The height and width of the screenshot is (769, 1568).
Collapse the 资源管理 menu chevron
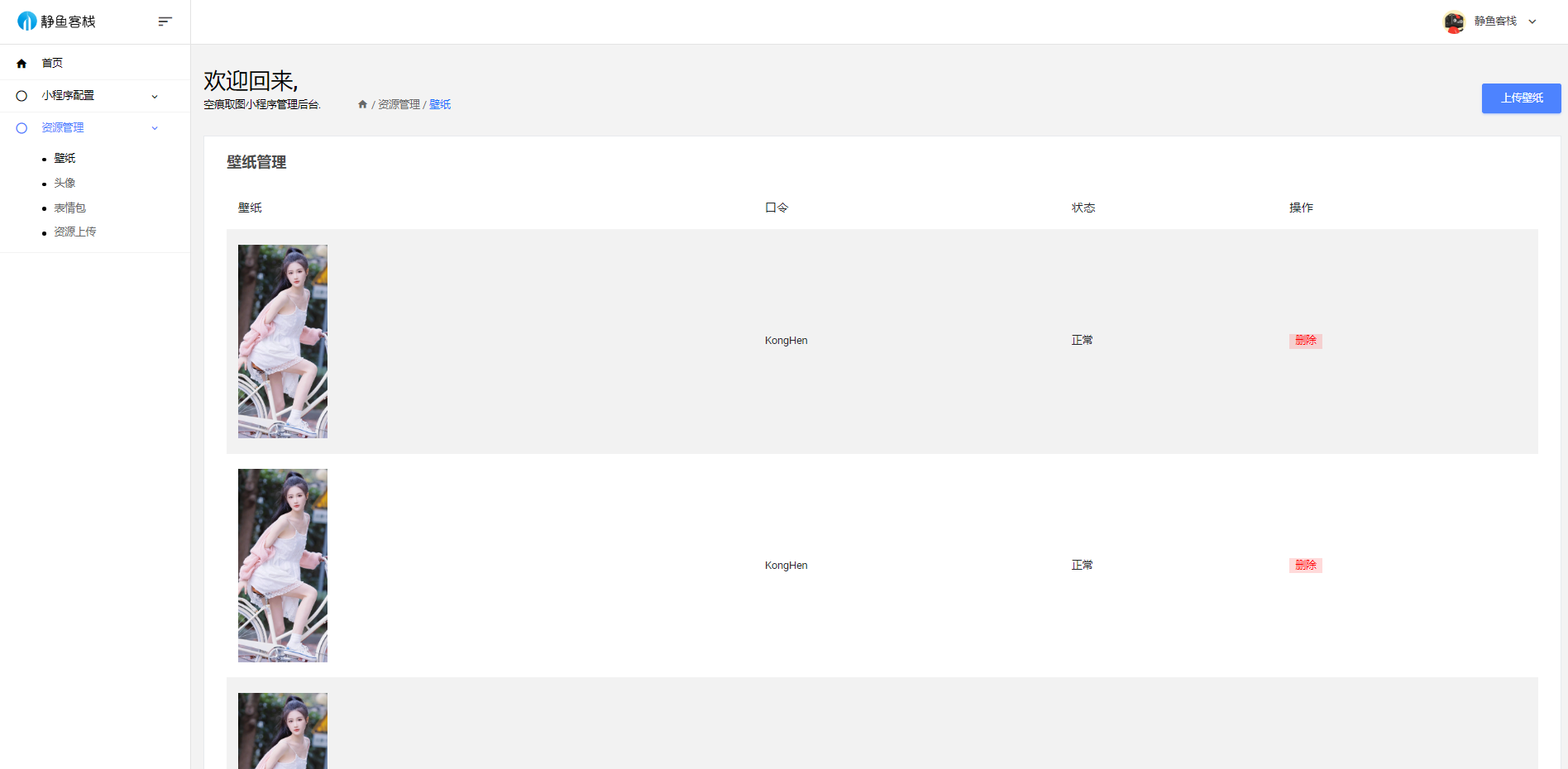[x=155, y=128]
